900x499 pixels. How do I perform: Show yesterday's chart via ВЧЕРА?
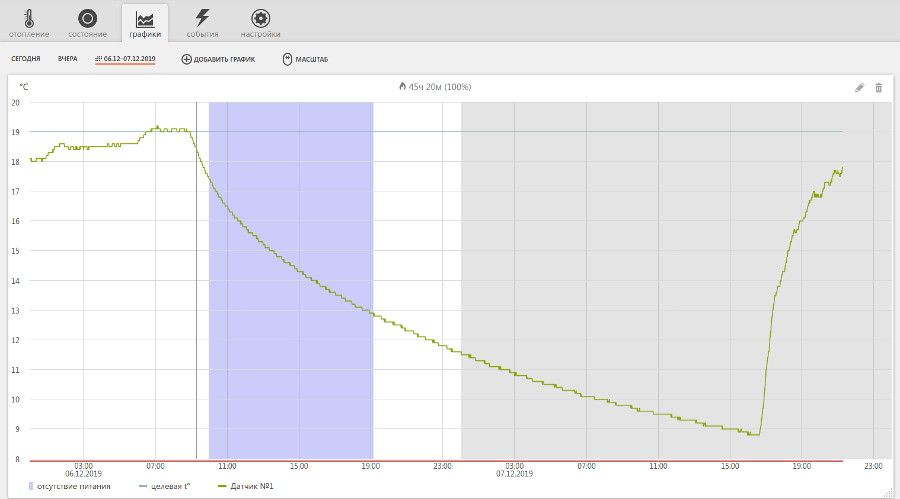pyautogui.click(x=67, y=59)
